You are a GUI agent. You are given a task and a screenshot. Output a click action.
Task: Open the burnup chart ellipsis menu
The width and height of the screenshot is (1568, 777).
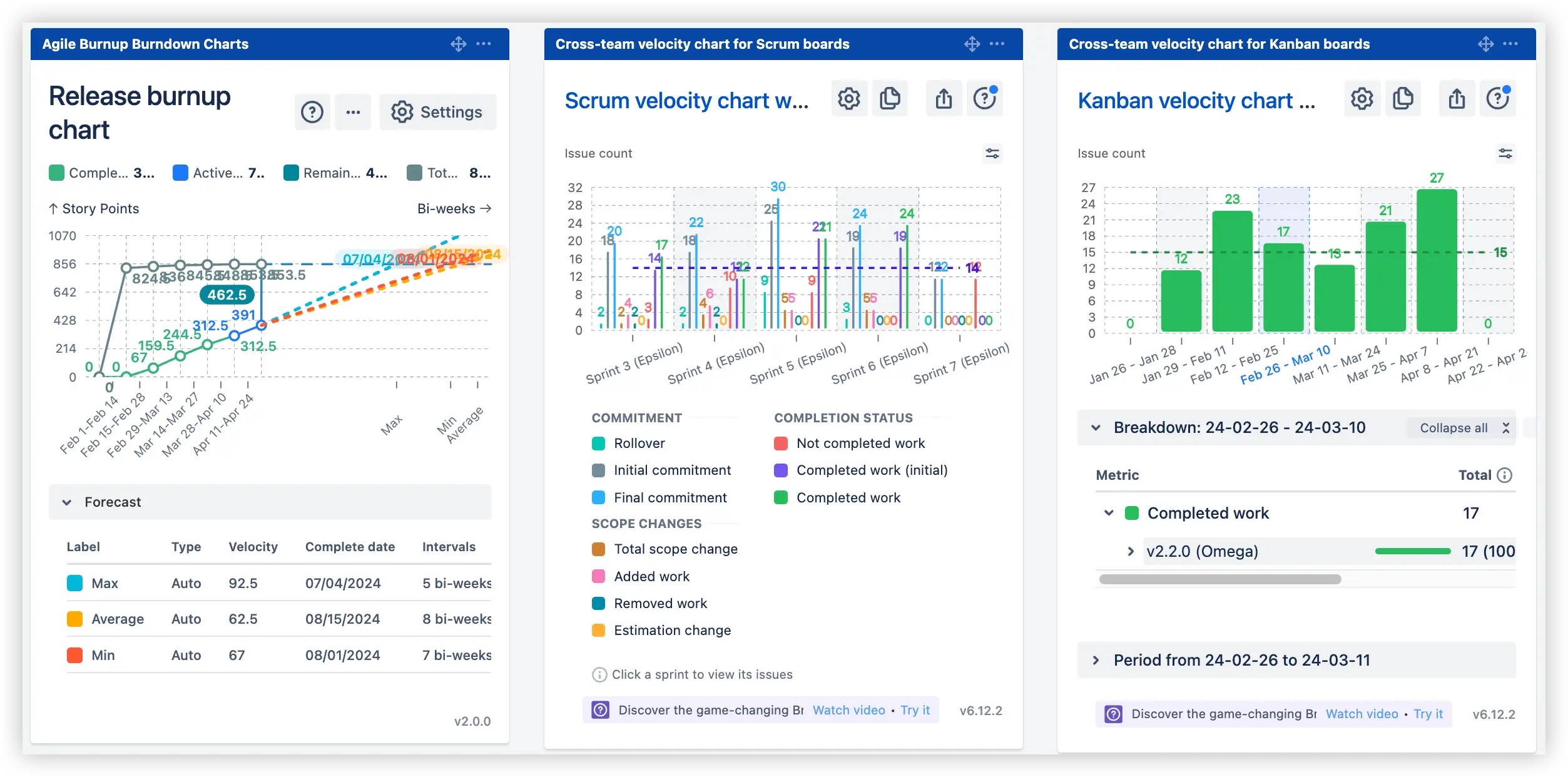[x=353, y=112]
